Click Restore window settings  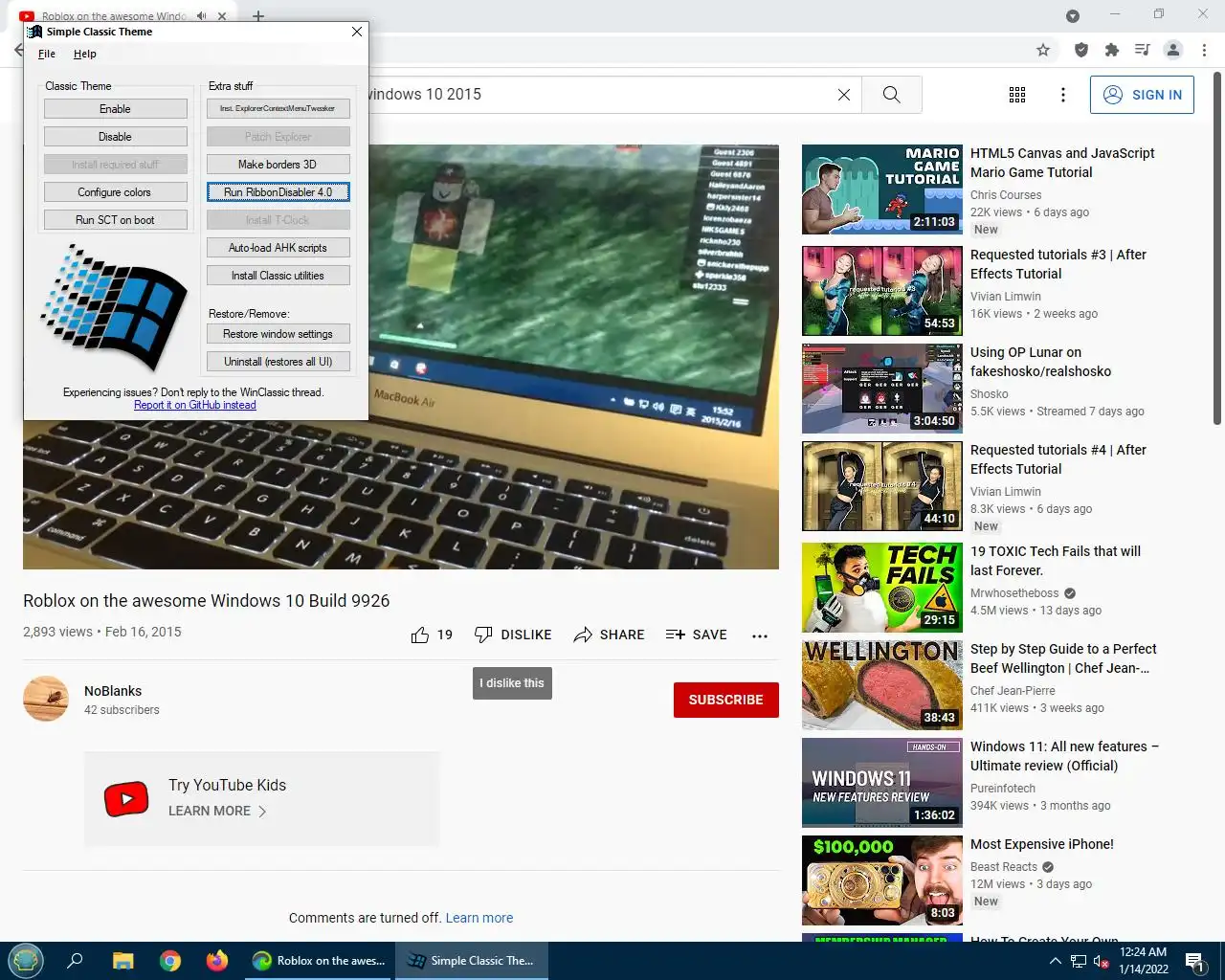coord(278,334)
